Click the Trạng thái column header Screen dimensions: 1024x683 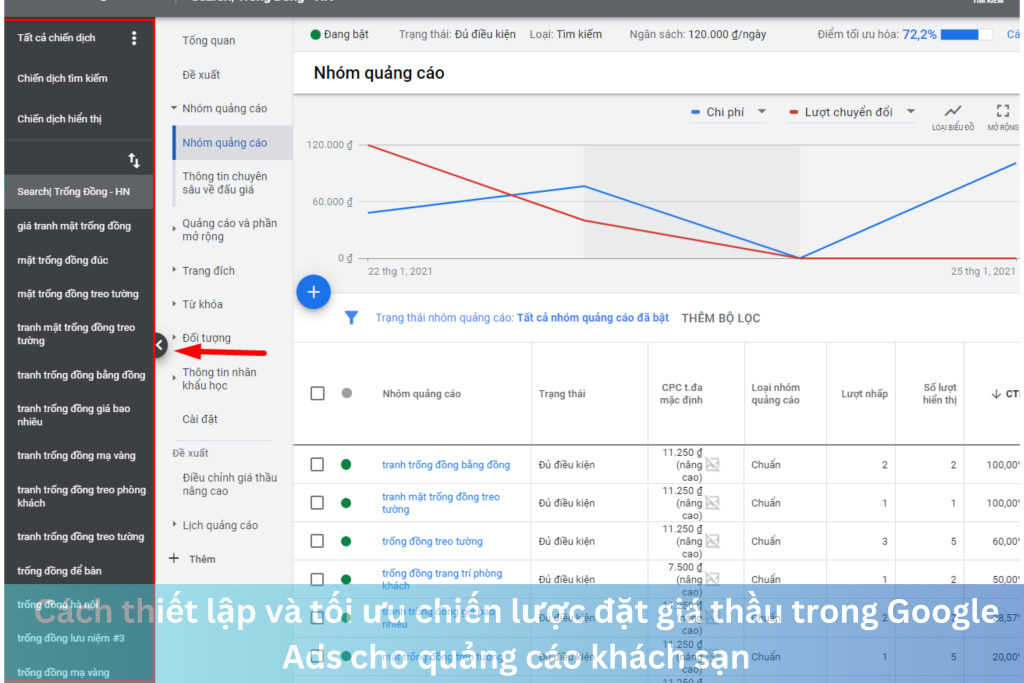(562, 394)
